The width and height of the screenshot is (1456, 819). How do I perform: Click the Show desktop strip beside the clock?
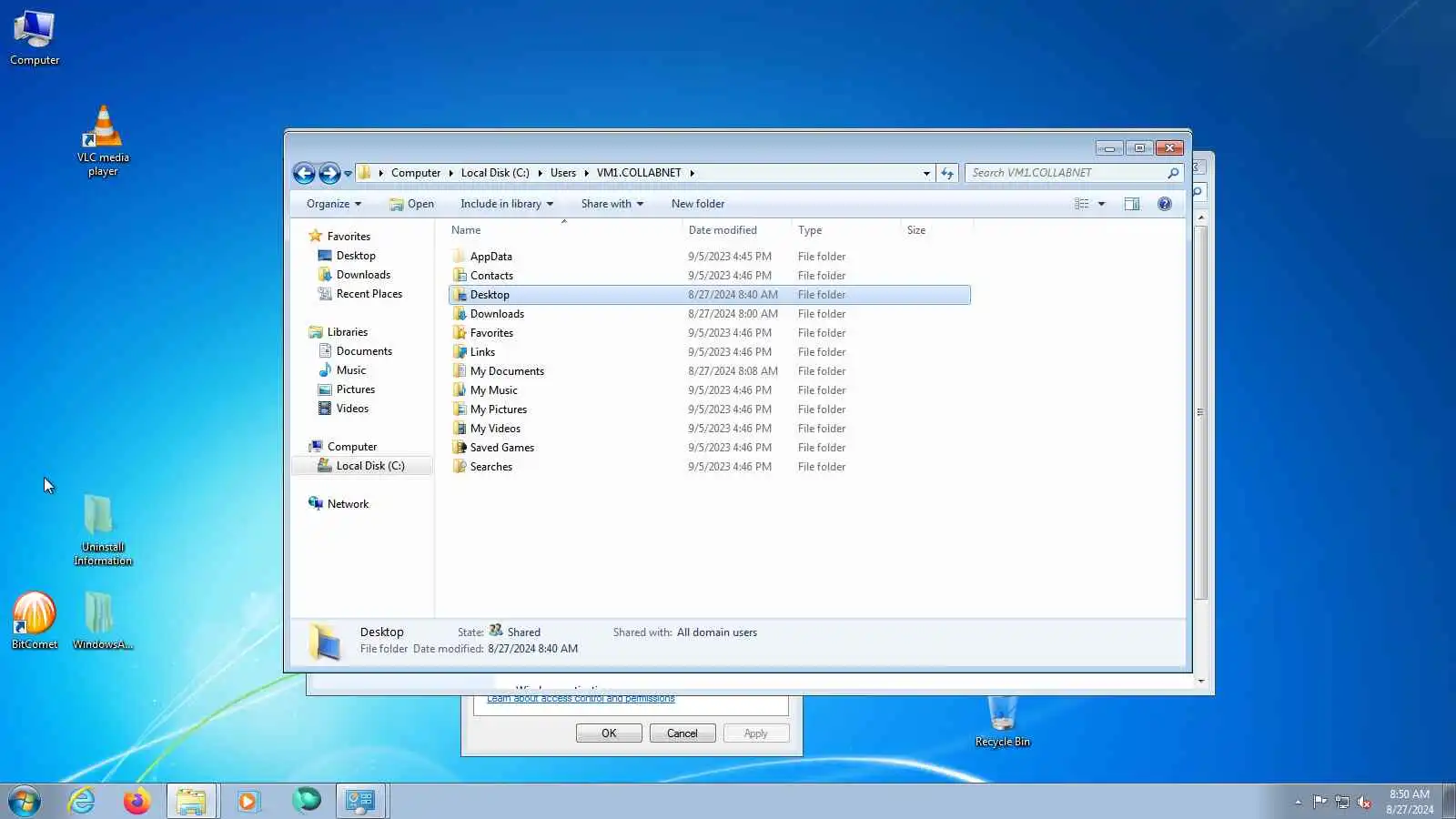click(1449, 802)
